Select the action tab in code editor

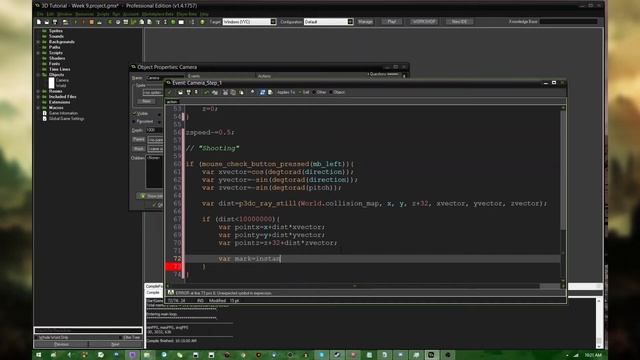pyautogui.click(x=172, y=102)
